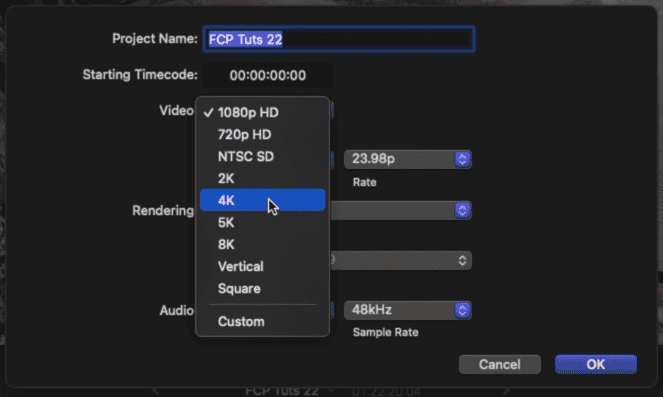Choose the highlighted 4K format
663x397 pixels.
coord(262,200)
